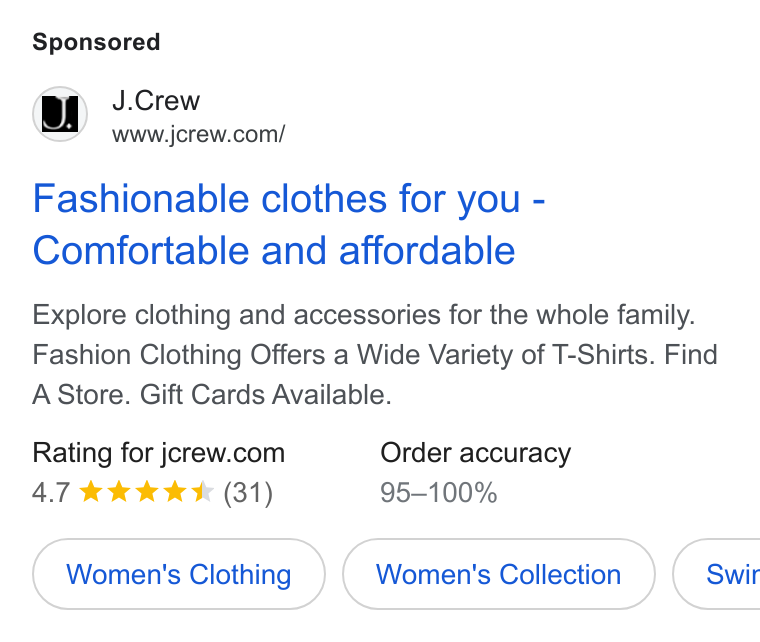Click the 'Order accuracy' label
Viewport: 760px width, 642px height.
[x=475, y=453]
